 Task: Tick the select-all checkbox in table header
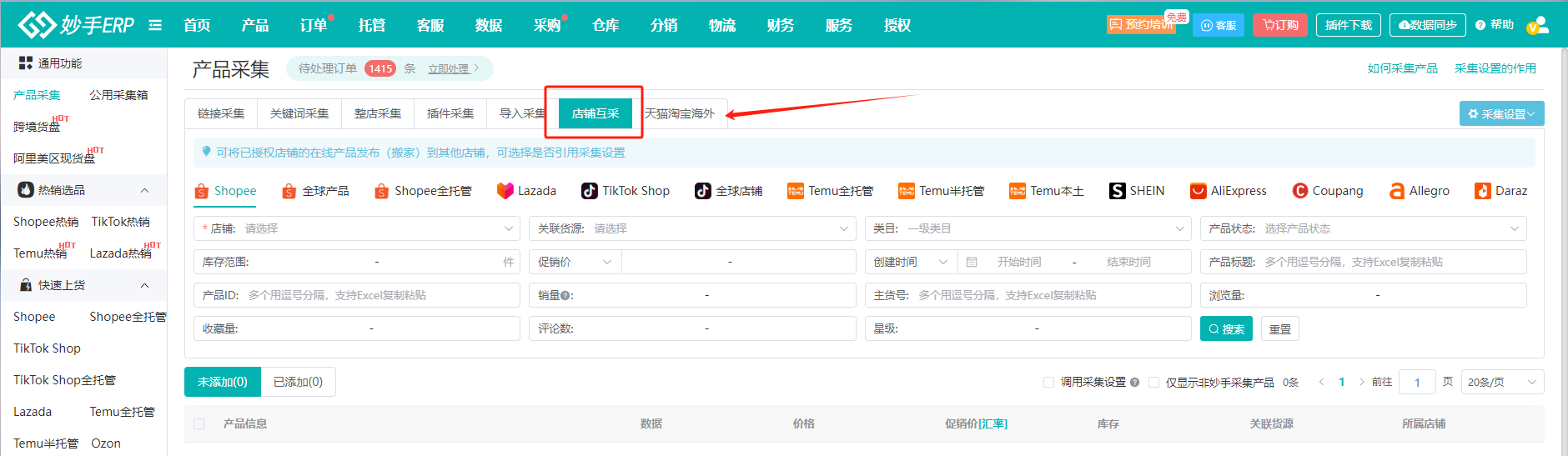(x=199, y=423)
